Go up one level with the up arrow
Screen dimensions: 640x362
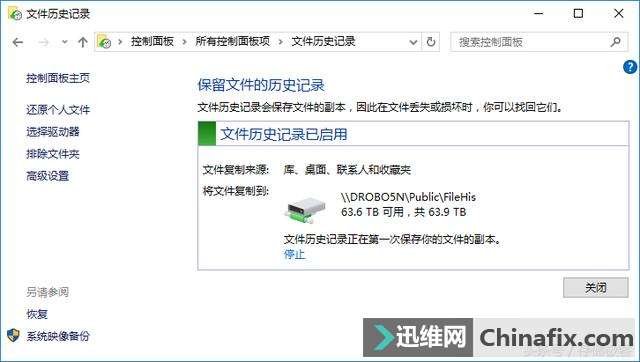point(83,42)
